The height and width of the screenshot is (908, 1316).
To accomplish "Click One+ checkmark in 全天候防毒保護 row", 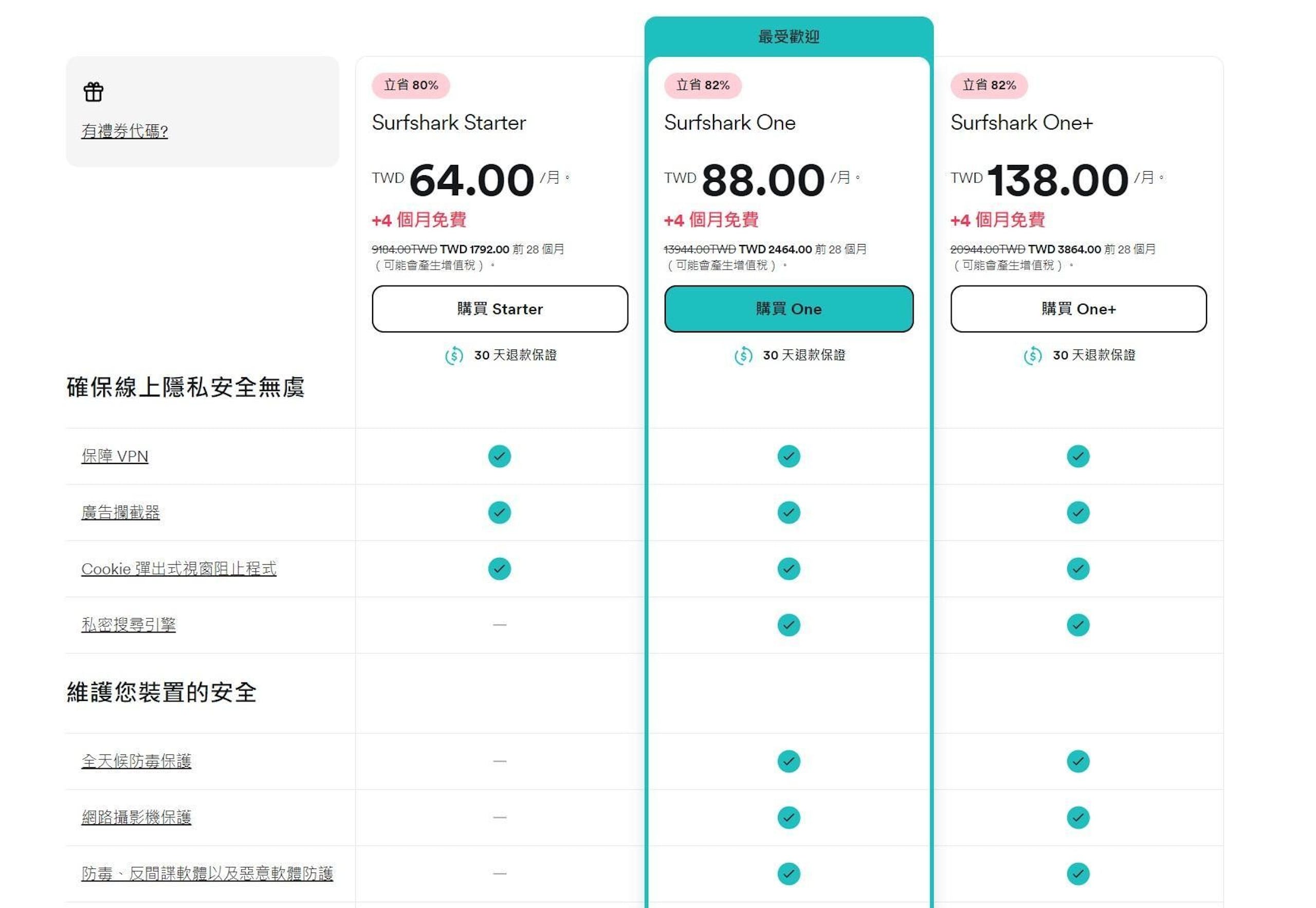I will (1077, 761).
